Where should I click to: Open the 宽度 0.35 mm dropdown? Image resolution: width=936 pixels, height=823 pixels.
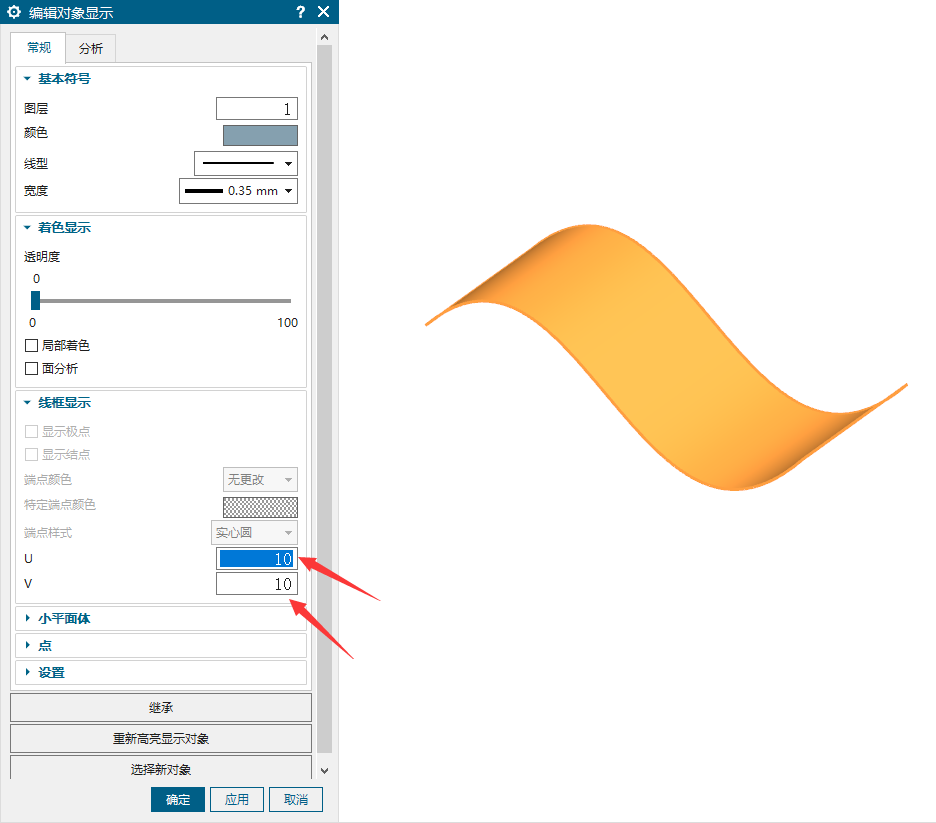point(238,191)
